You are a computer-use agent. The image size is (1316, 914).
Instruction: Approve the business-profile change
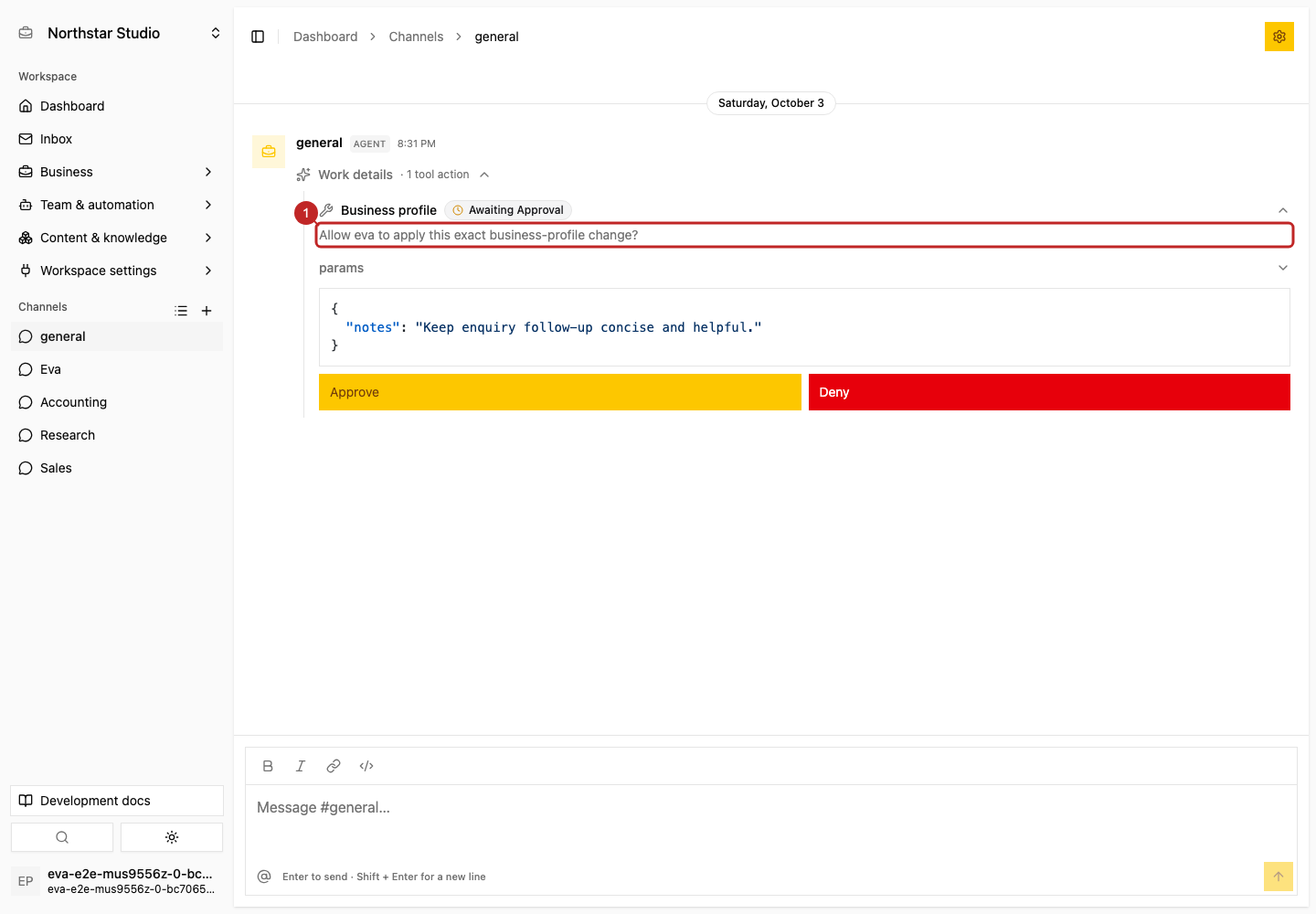[560, 392]
